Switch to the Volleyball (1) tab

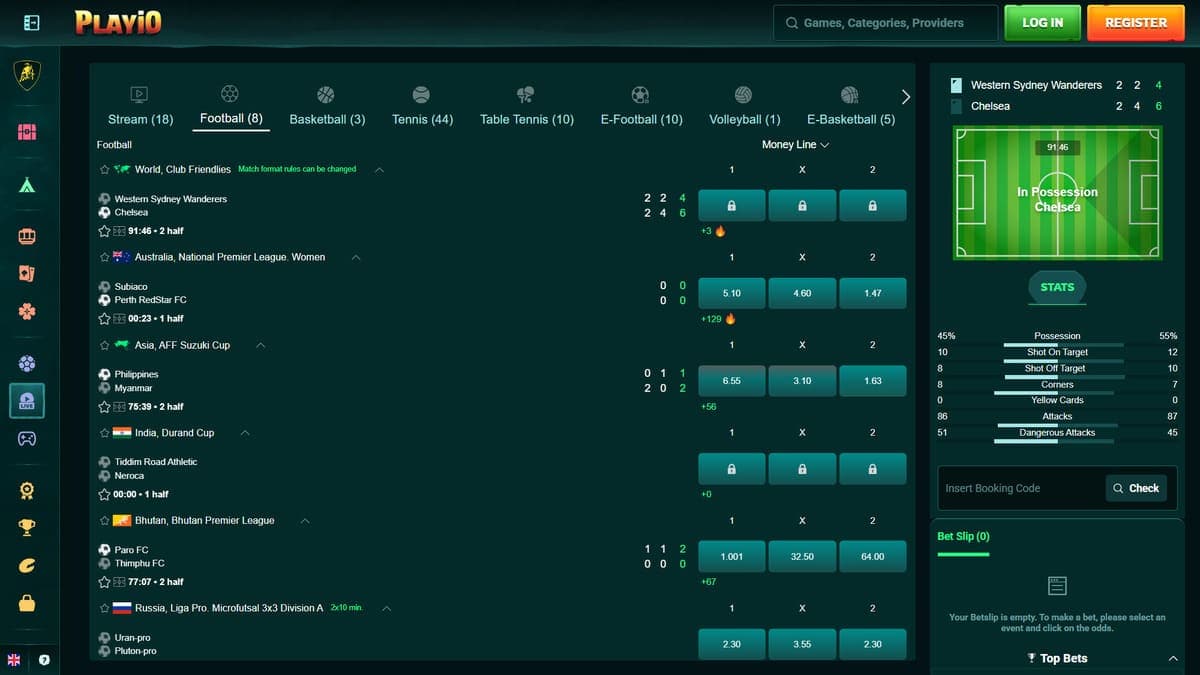point(744,108)
